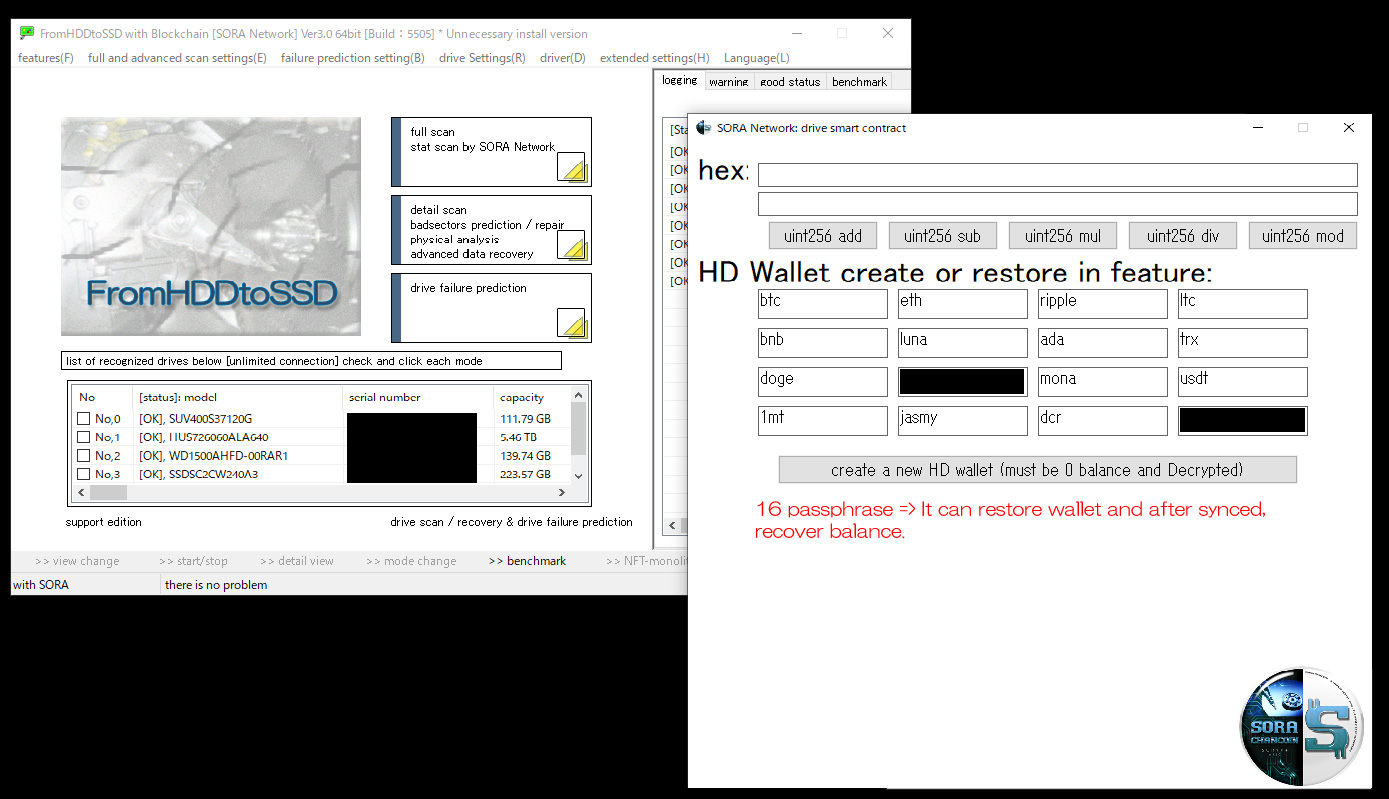Image resolution: width=1389 pixels, height=799 pixels.
Task: Click drive list horizontal scroll left arrow
Action: [x=82, y=493]
